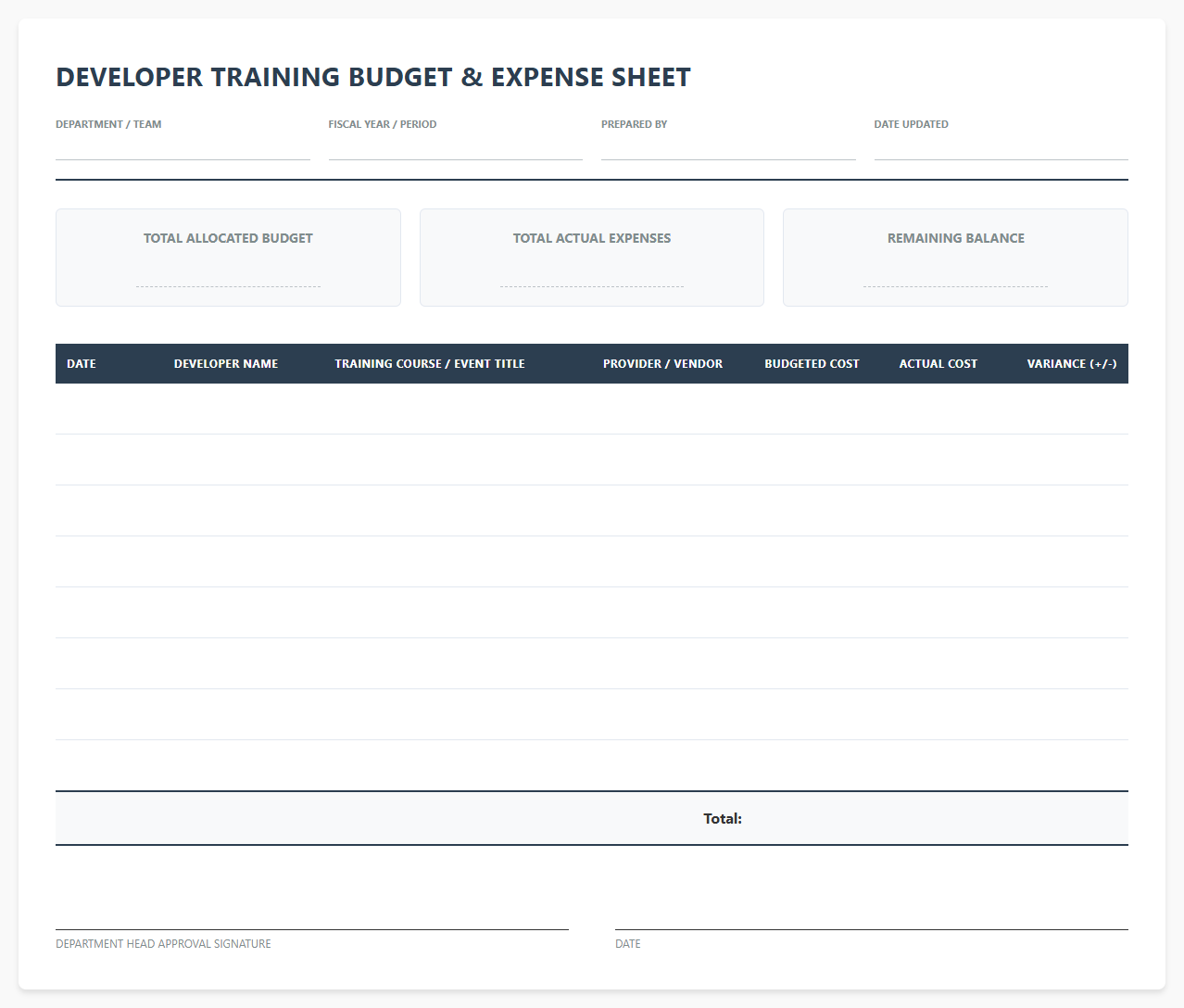The height and width of the screenshot is (1008, 1184).
Task: Click the sheet title heading
Action: [373, 77]
